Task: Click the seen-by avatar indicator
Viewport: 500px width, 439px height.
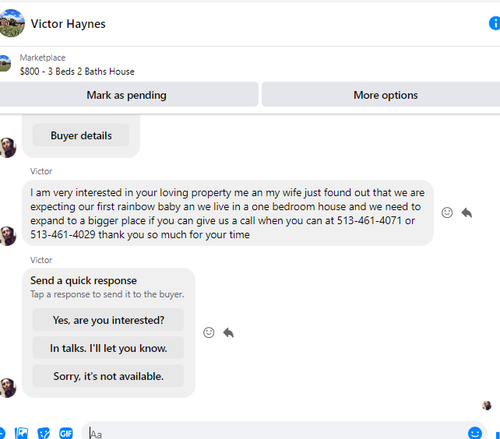Action: click(x=487, y=405)
